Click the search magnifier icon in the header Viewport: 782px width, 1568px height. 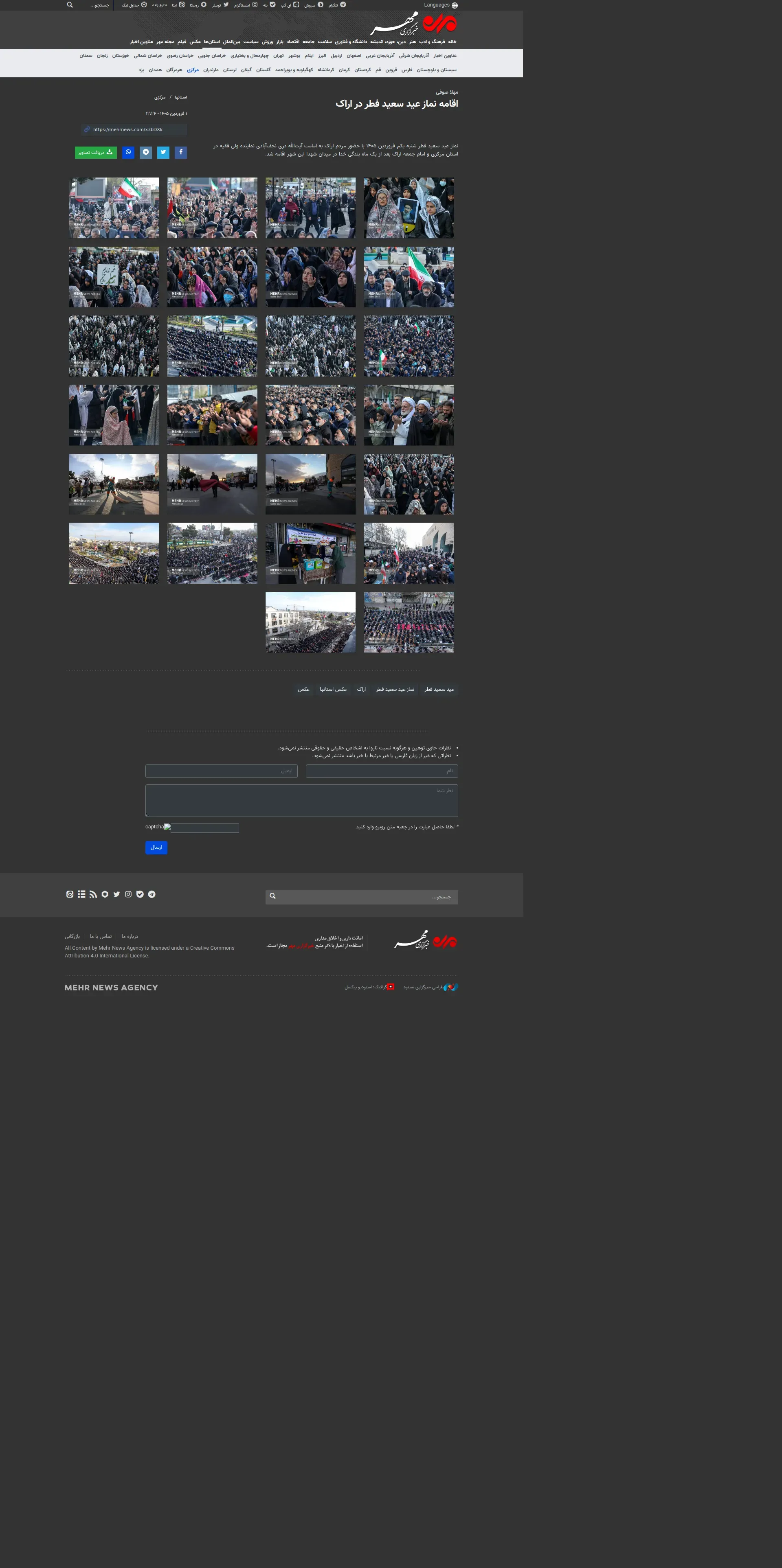coord(70,5)
